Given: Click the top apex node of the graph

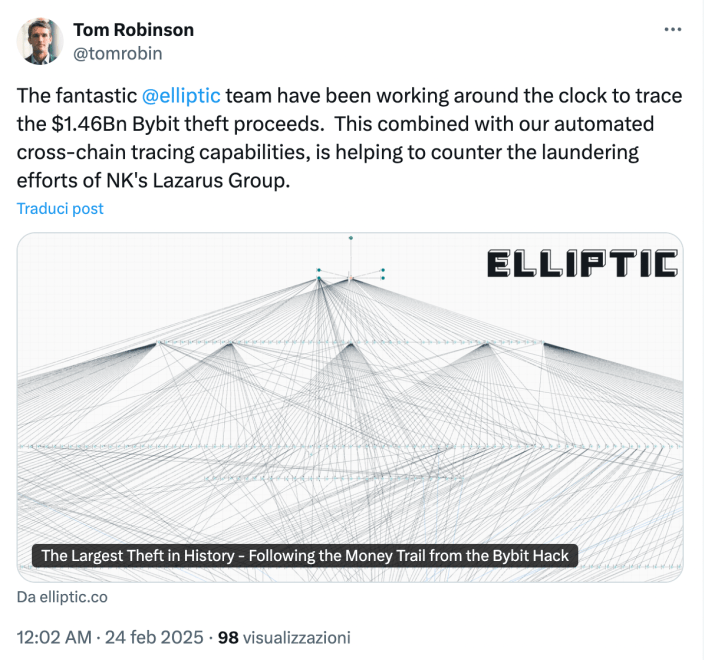Looking at the screenshot, I should (x=351, y=238).
